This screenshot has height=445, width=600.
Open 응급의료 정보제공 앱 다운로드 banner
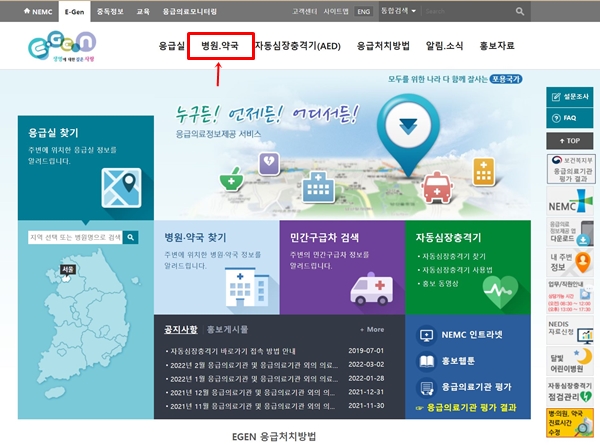click(x=570, y=232)
